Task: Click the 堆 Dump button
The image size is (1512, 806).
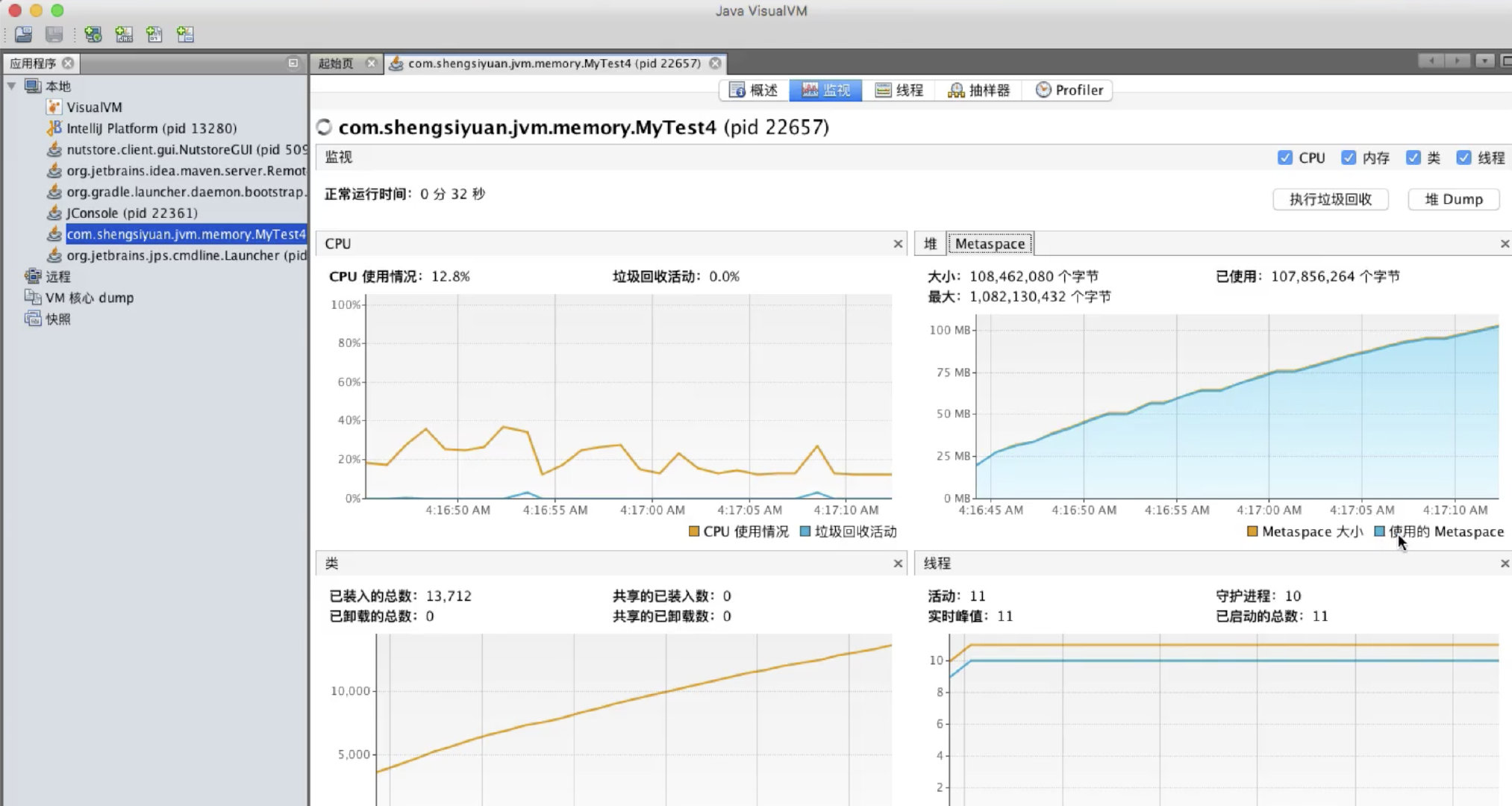Action: (1454, 199)
